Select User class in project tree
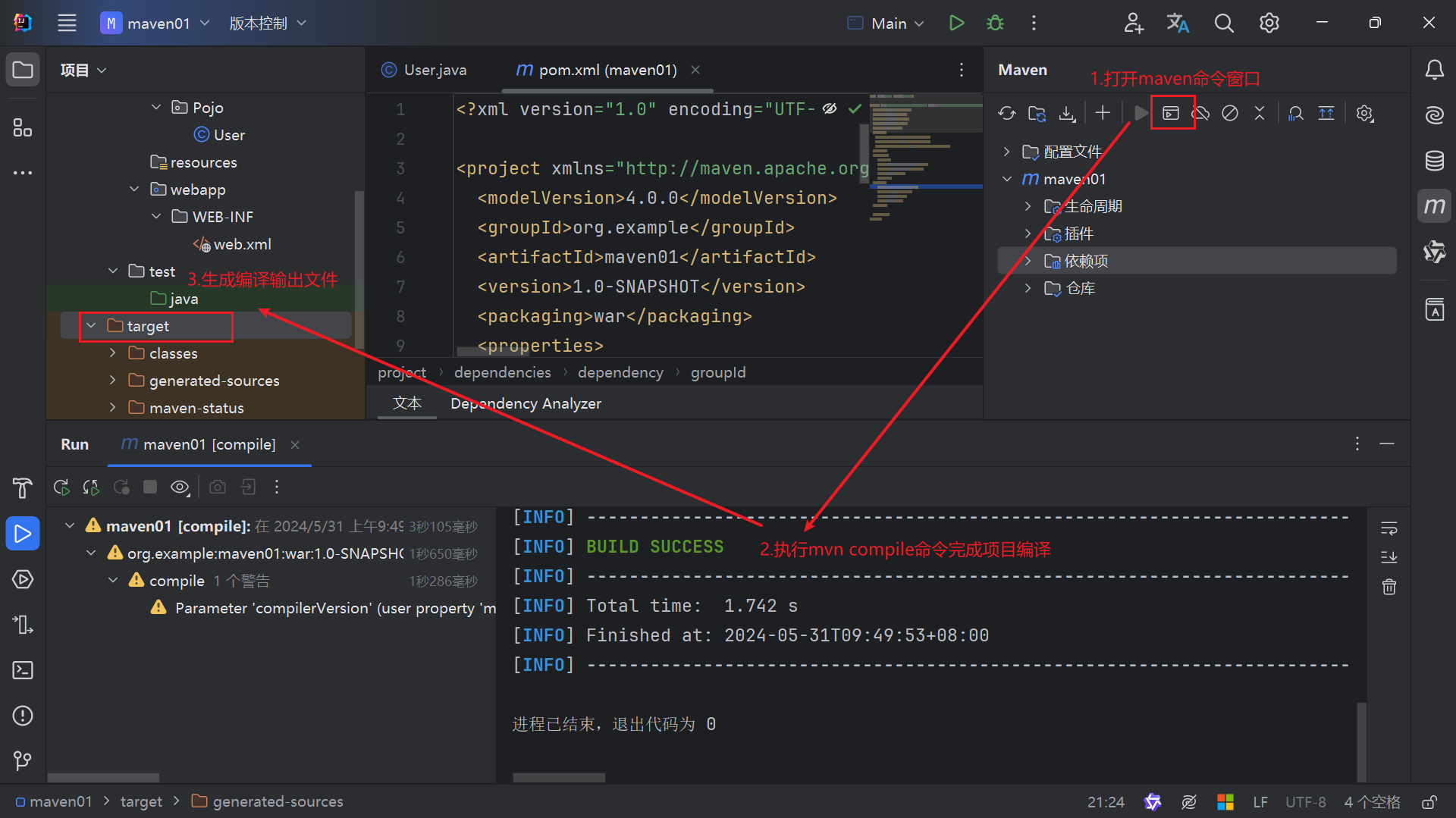 (x=220, y=135)
